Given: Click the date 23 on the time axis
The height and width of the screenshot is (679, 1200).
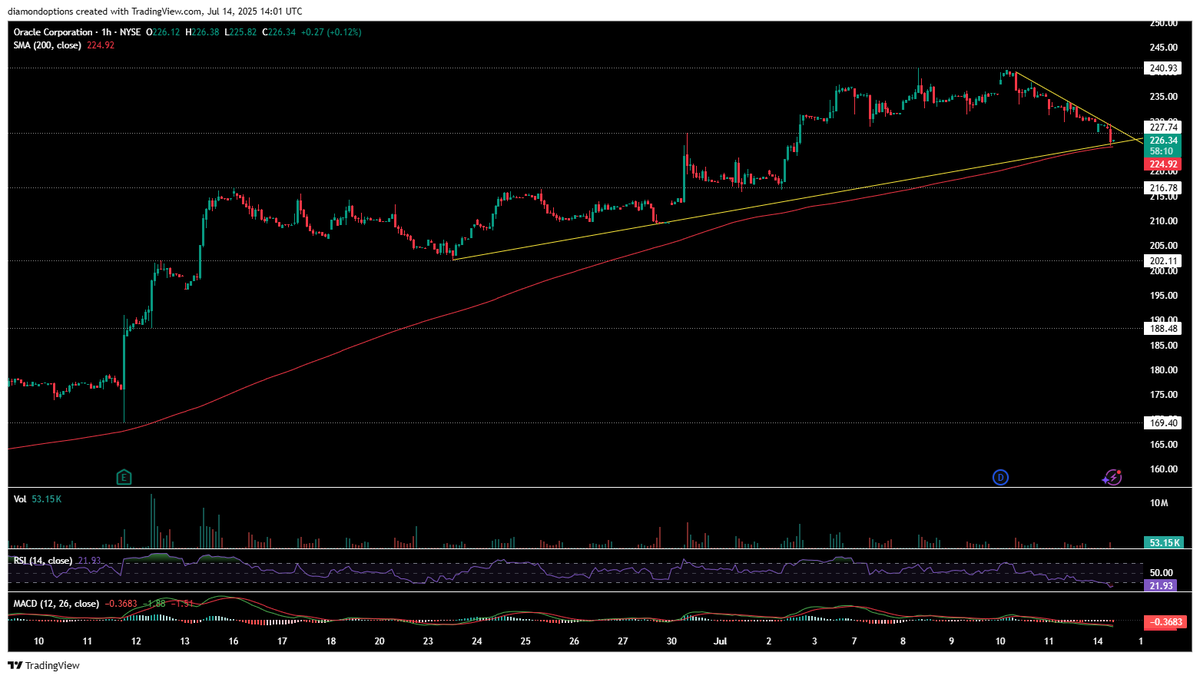Looking at the screenshot, I should point(427,639).
